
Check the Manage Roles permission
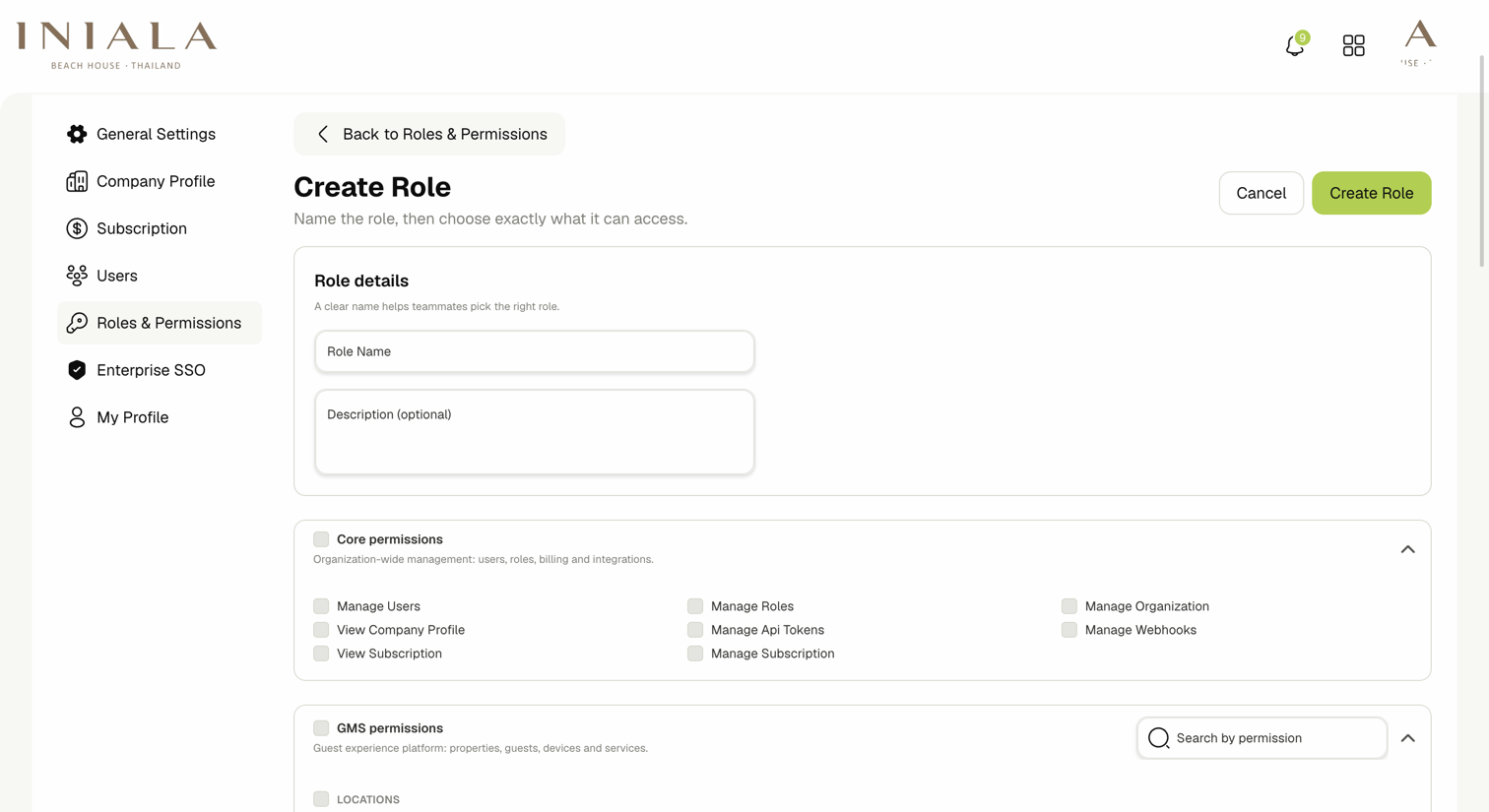coord(695,606)
